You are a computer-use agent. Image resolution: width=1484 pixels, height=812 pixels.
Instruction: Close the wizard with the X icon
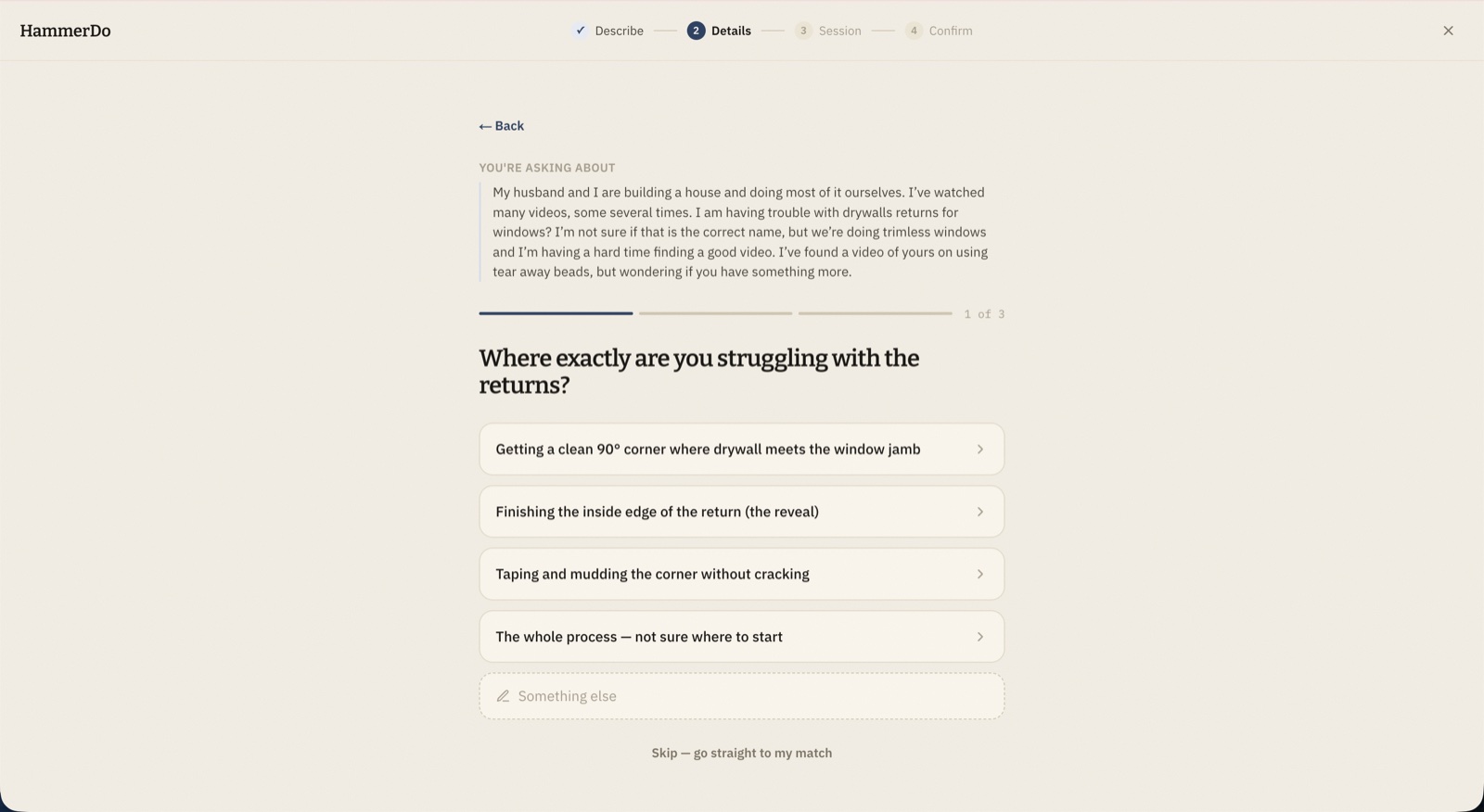1448,31
